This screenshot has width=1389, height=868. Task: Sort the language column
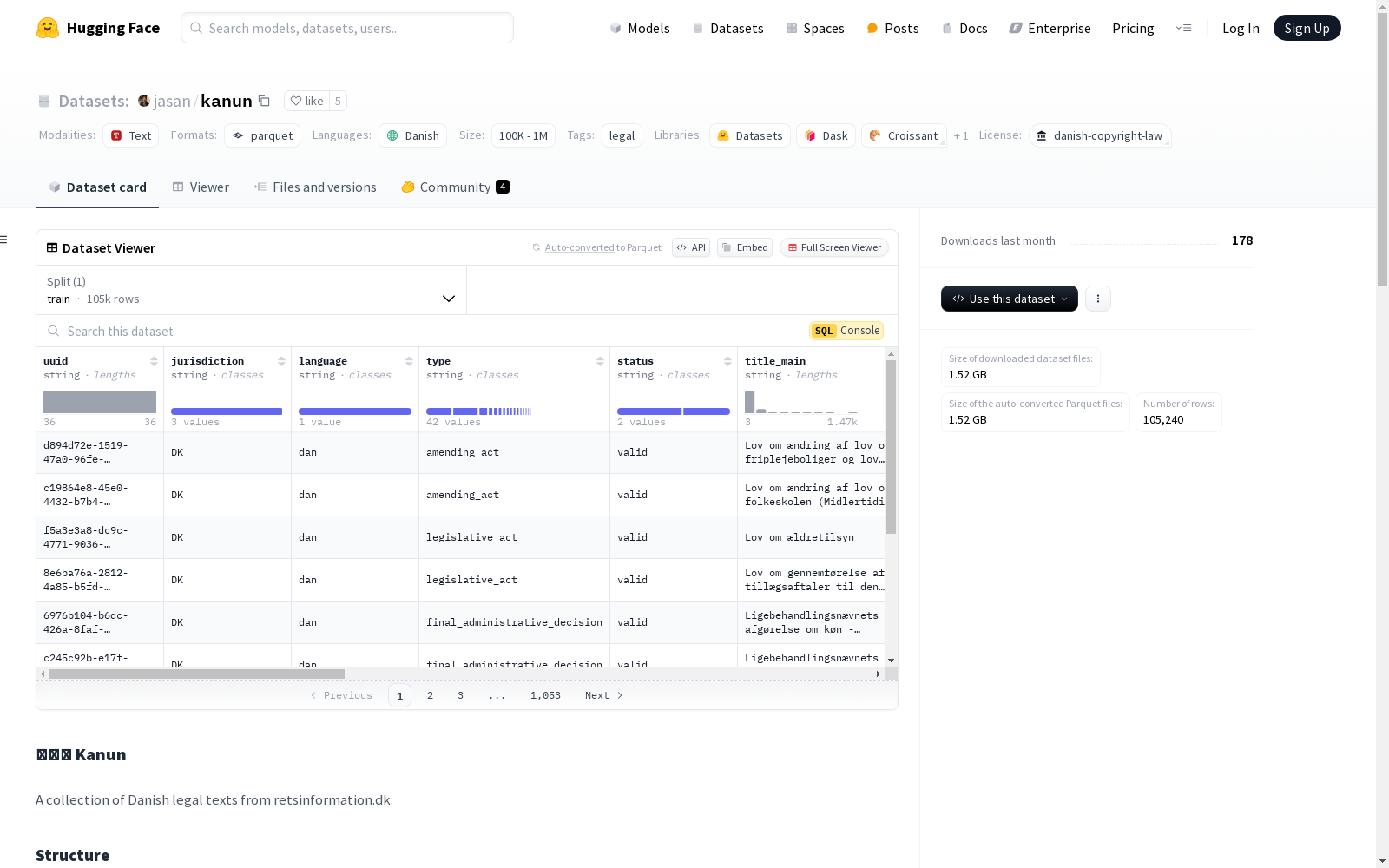pyautogui.click(x=409, y=361)
